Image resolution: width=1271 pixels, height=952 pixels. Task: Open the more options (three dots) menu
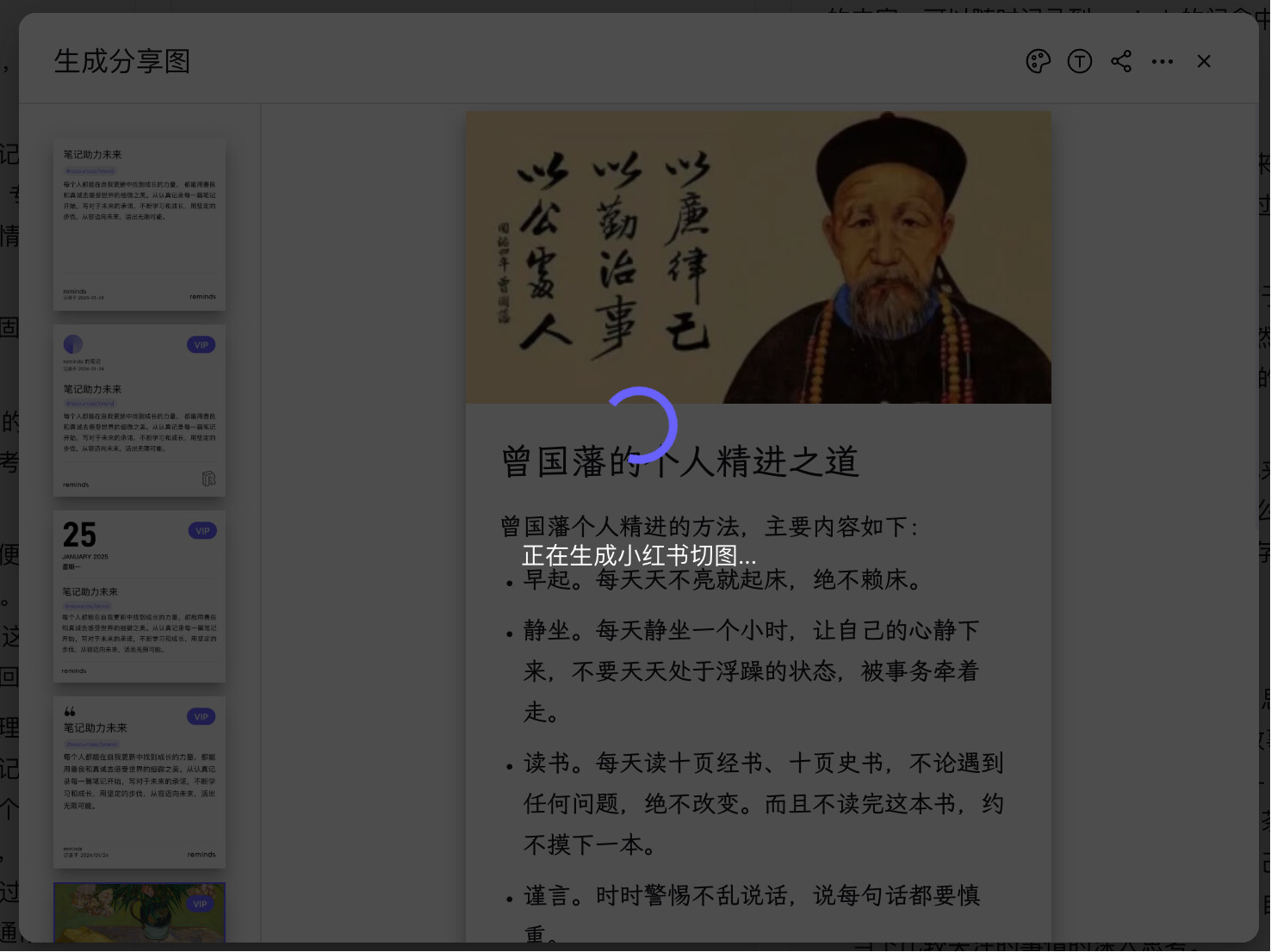pyautogui.click(x=1162, y=61)
